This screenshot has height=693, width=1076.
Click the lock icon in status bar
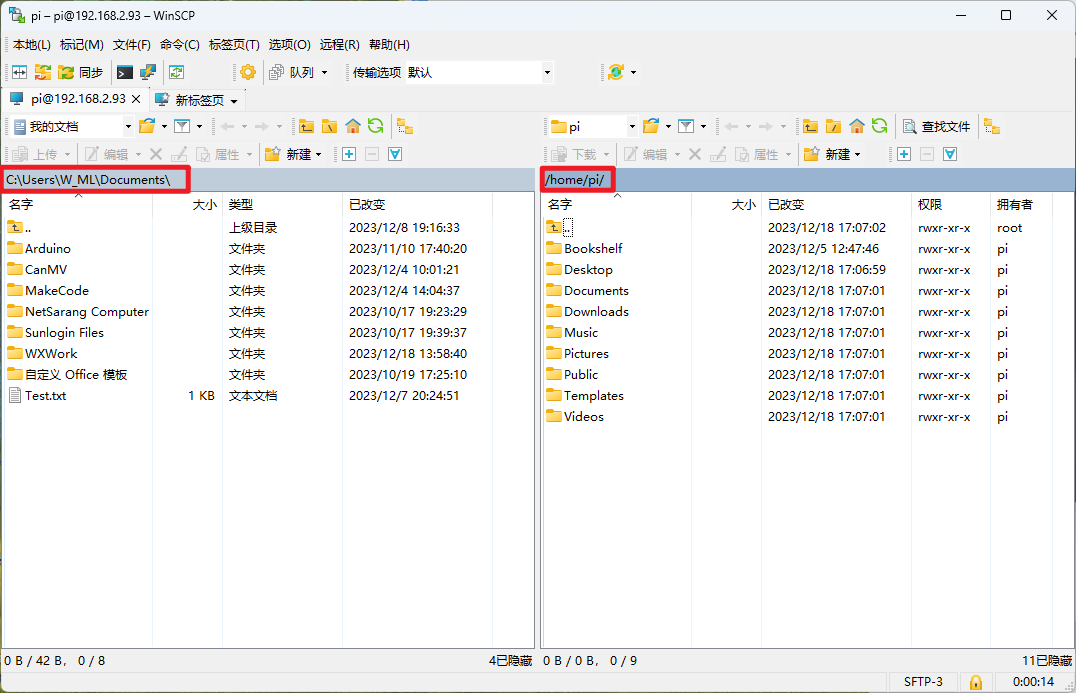tap(975, 682)
